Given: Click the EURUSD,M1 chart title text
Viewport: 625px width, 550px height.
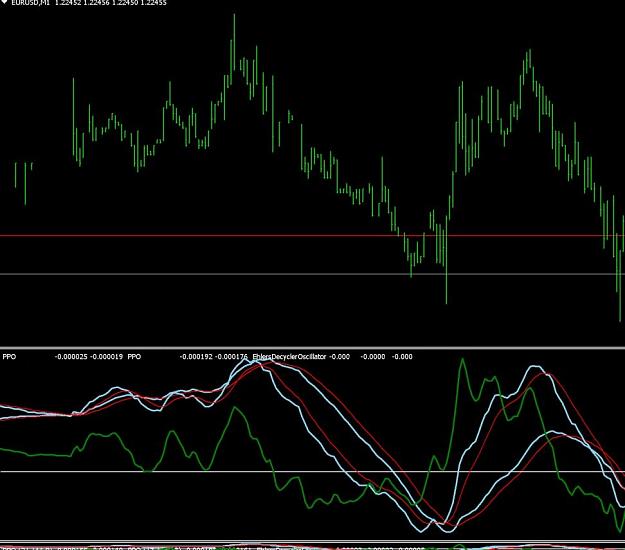Looking at the screenshot, I should [x=30, y=2].
